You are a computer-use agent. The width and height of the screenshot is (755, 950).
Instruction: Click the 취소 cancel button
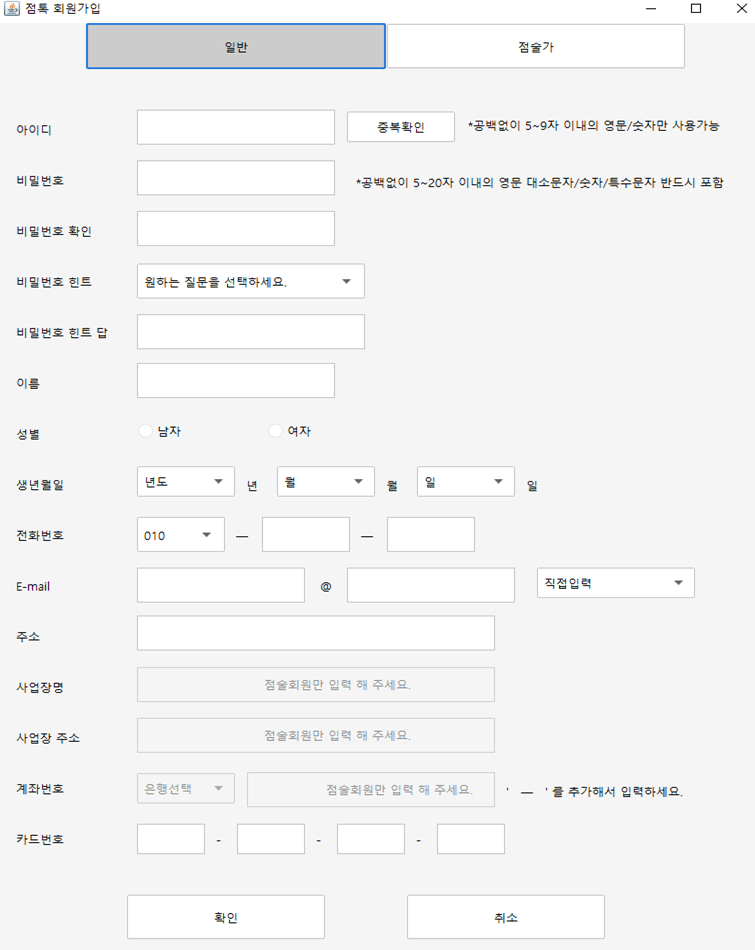tap(505, 917)
